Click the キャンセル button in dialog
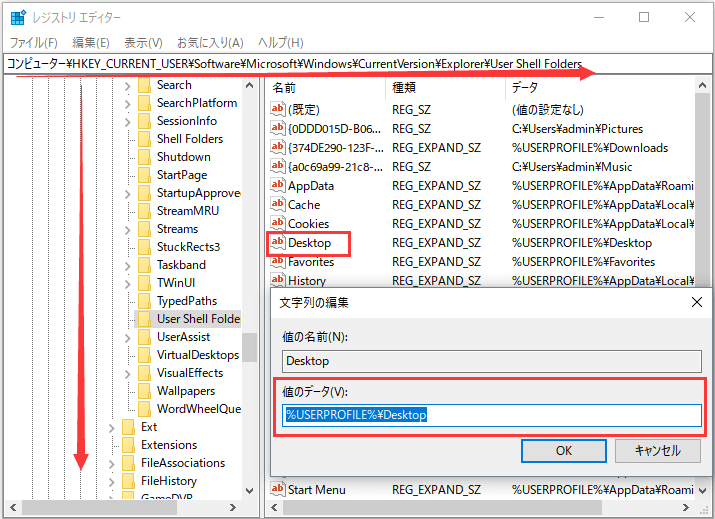715x519 pixels. (658, 451)
